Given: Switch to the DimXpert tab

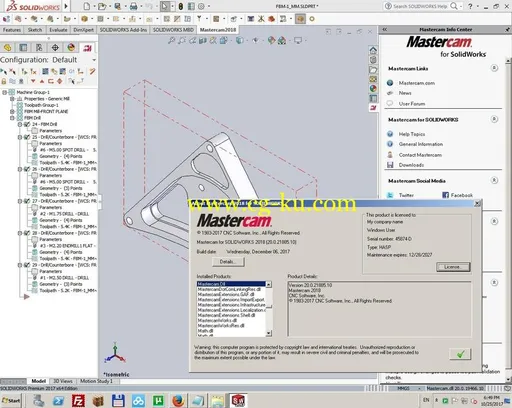Looking at the screenshot, I should pos(83,30).
